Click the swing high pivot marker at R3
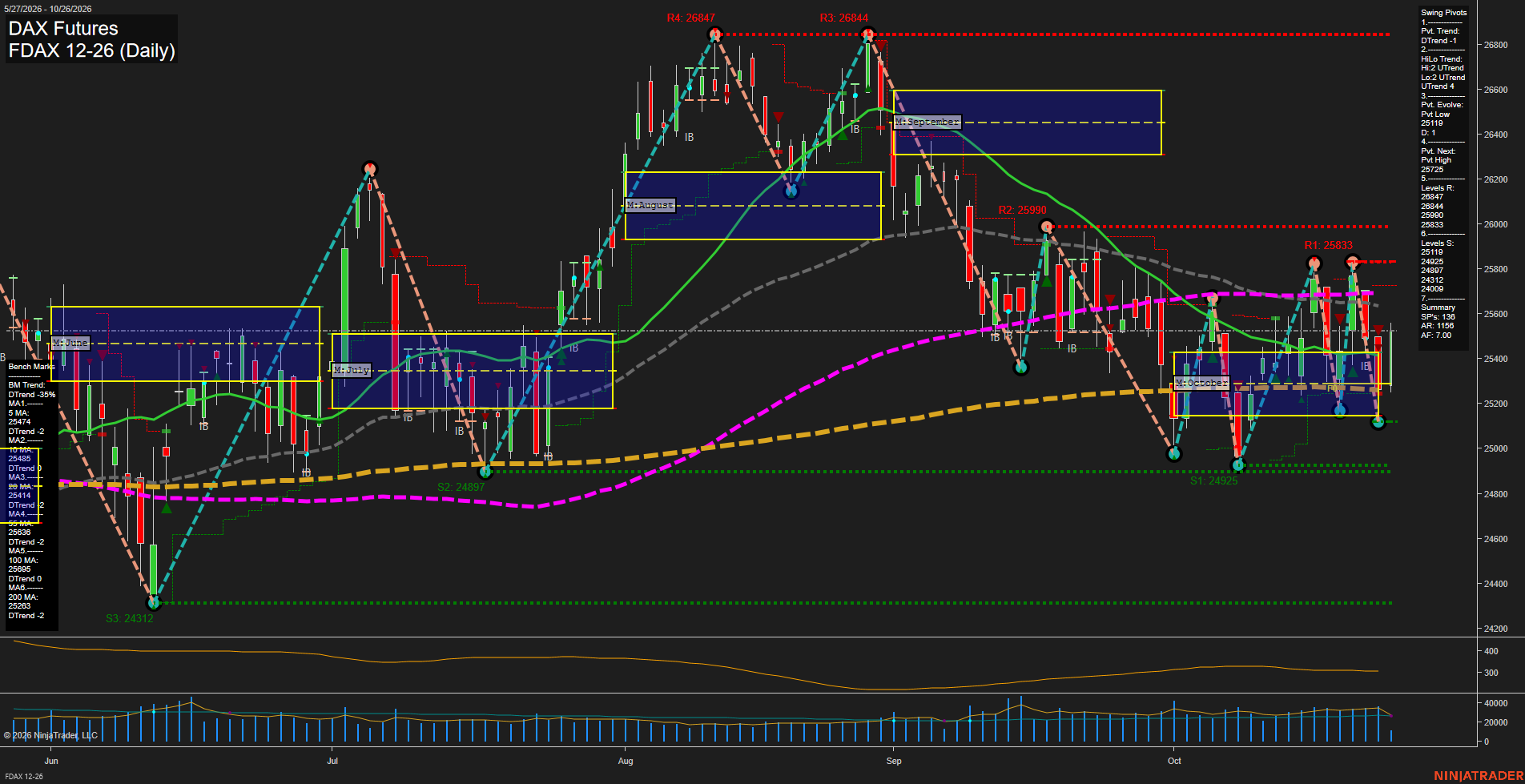 (867, 34)
